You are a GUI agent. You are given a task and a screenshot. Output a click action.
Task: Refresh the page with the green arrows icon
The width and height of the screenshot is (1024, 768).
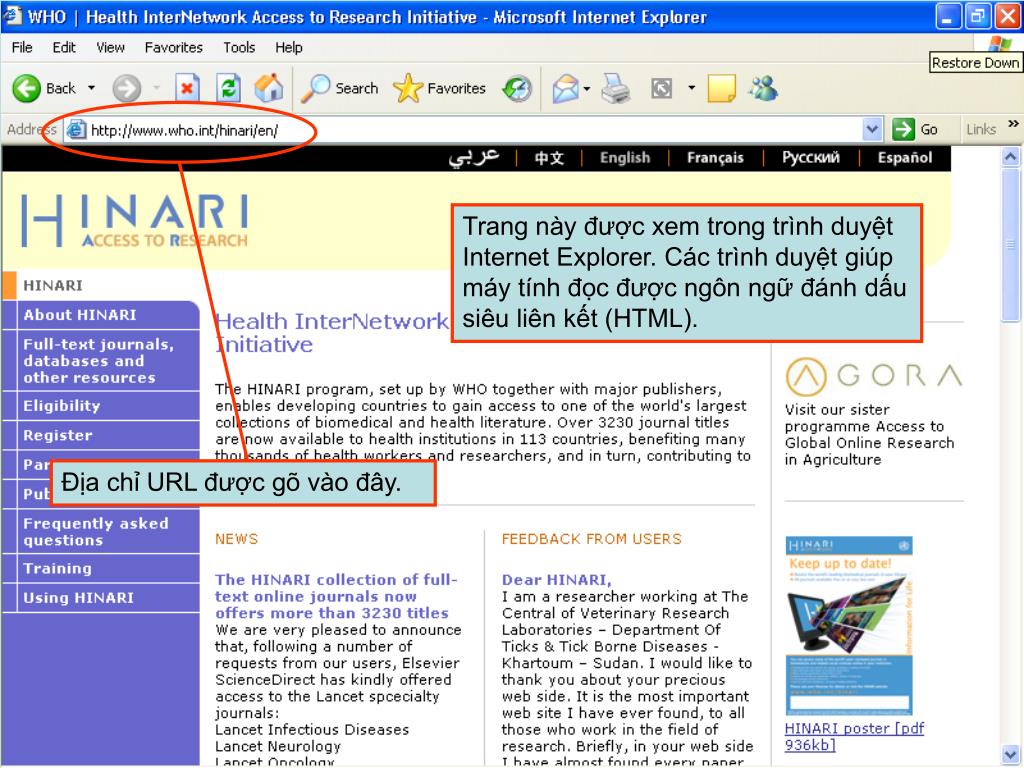tap(228, 88)
